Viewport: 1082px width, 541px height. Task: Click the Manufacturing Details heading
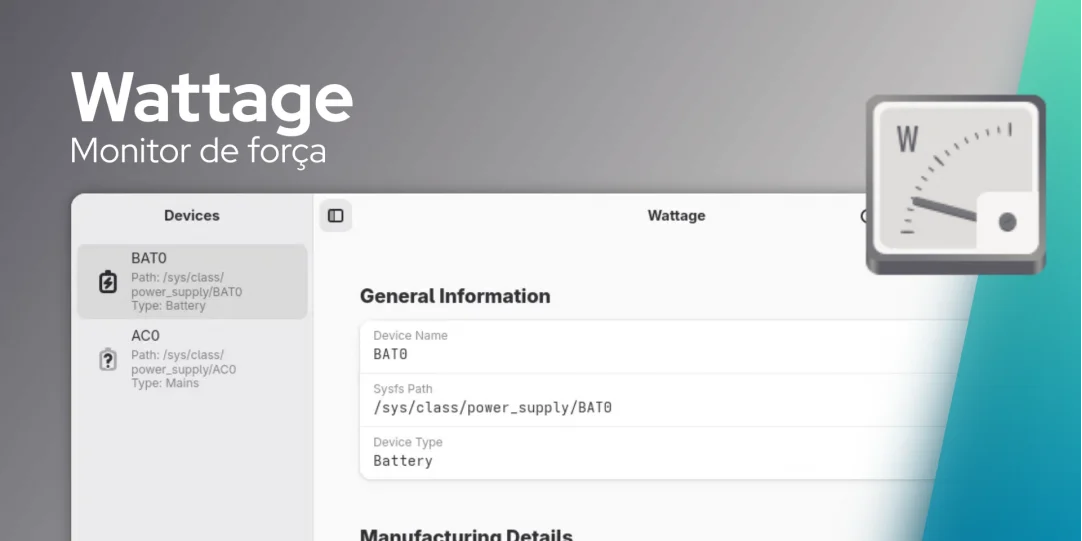click(466, 535)
